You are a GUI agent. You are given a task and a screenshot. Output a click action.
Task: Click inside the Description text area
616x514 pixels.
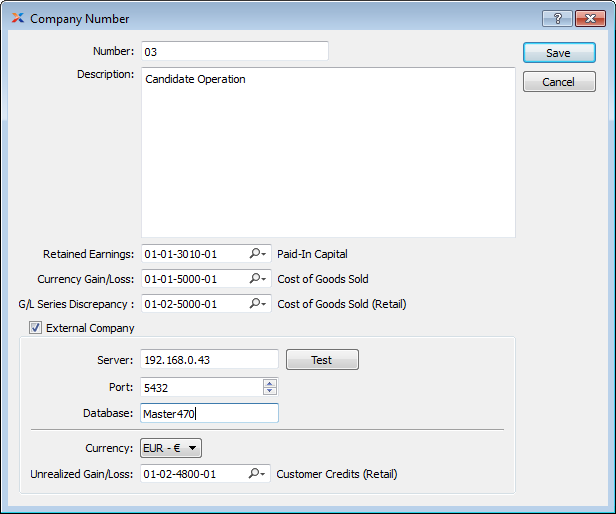tap(327, 152)
